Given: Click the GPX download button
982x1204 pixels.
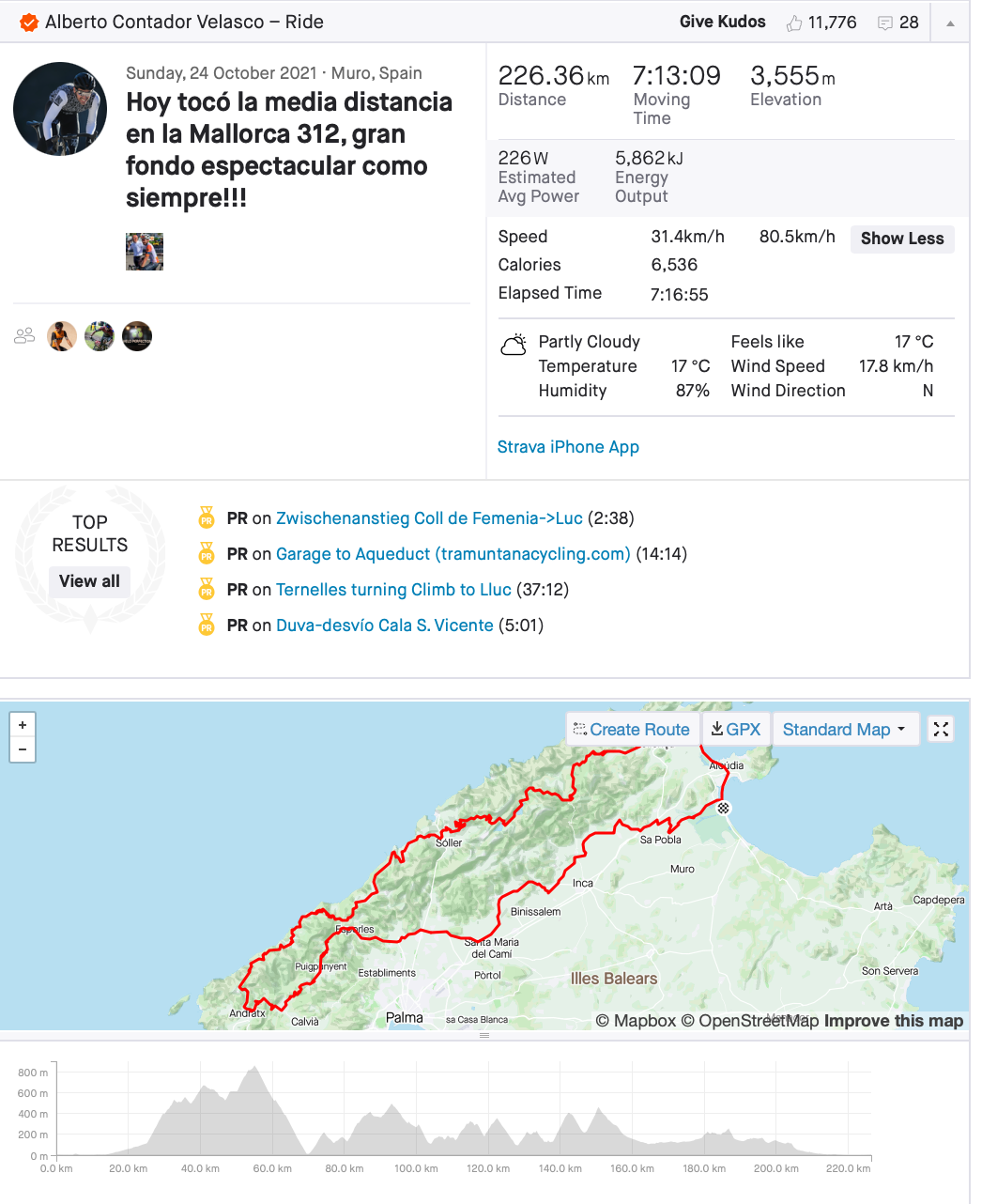Looking at the screenshot, I should (736, 730).
